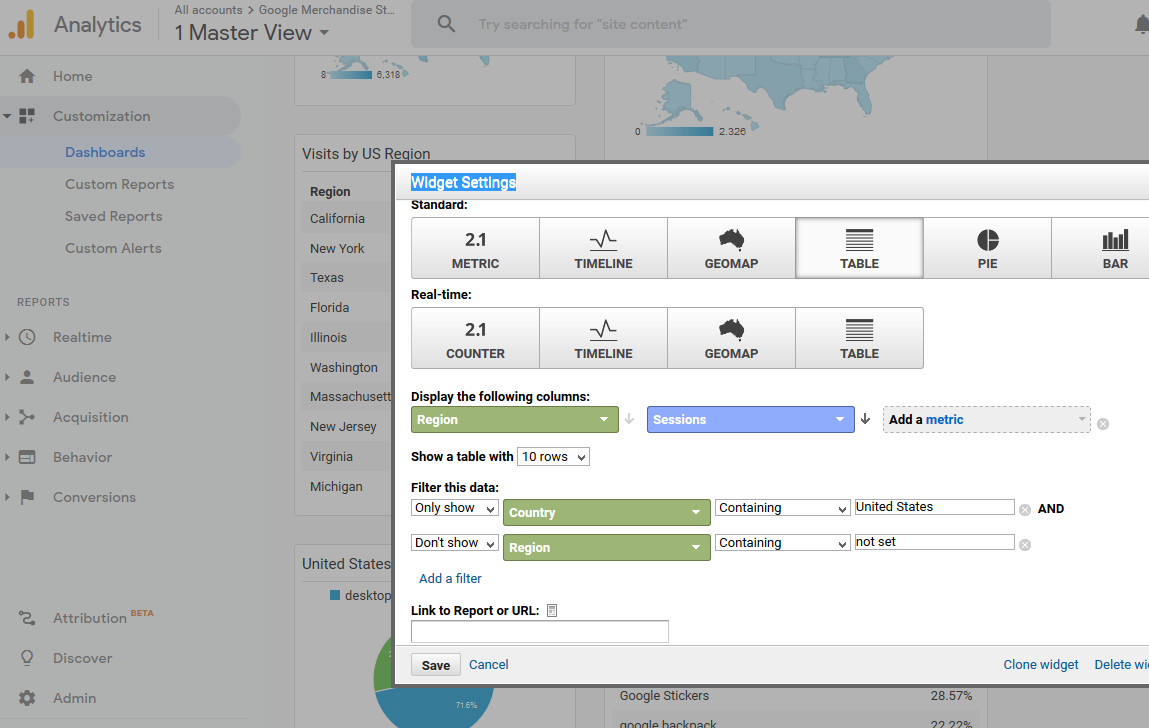The image size is (1149, 728).
Task: Click the Behavior window icon
Action: click(x=27, y=457)
